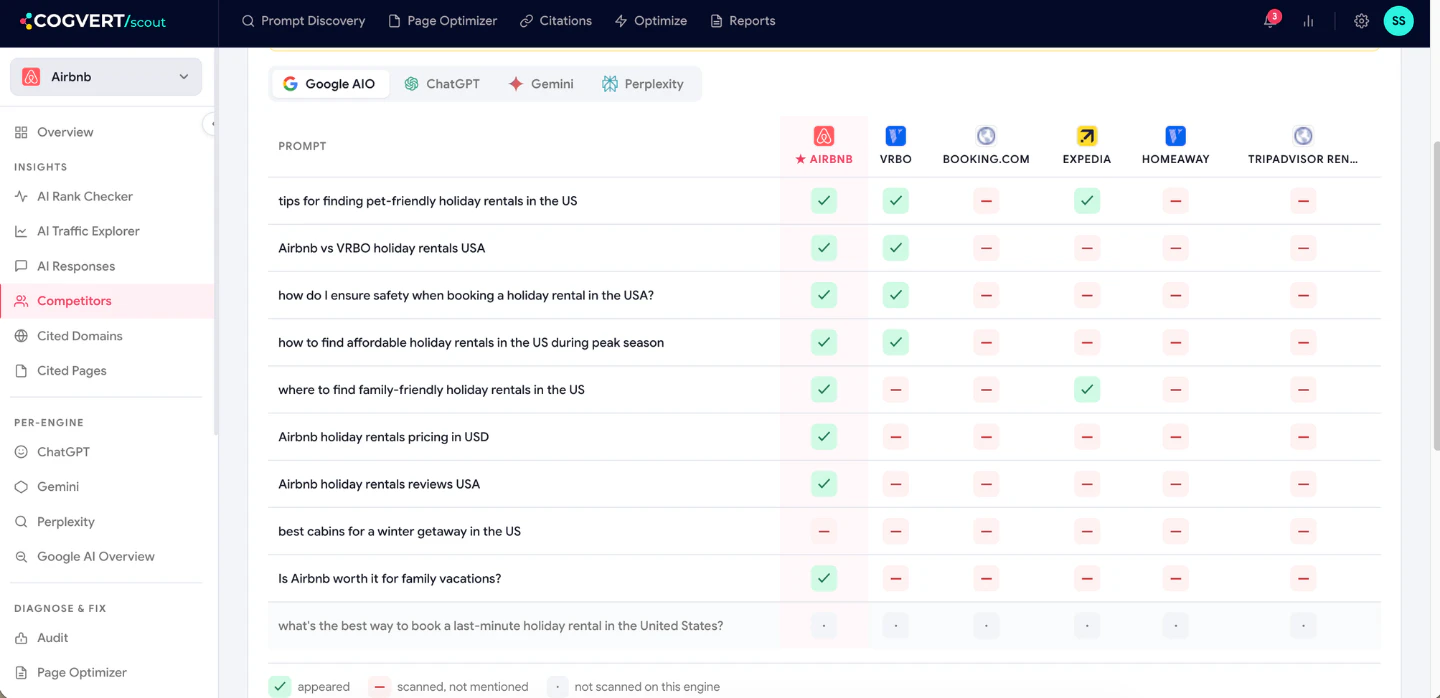Open Page Optimizer in the sidebar
The image size is (1440, 698).
coord(106,673)
